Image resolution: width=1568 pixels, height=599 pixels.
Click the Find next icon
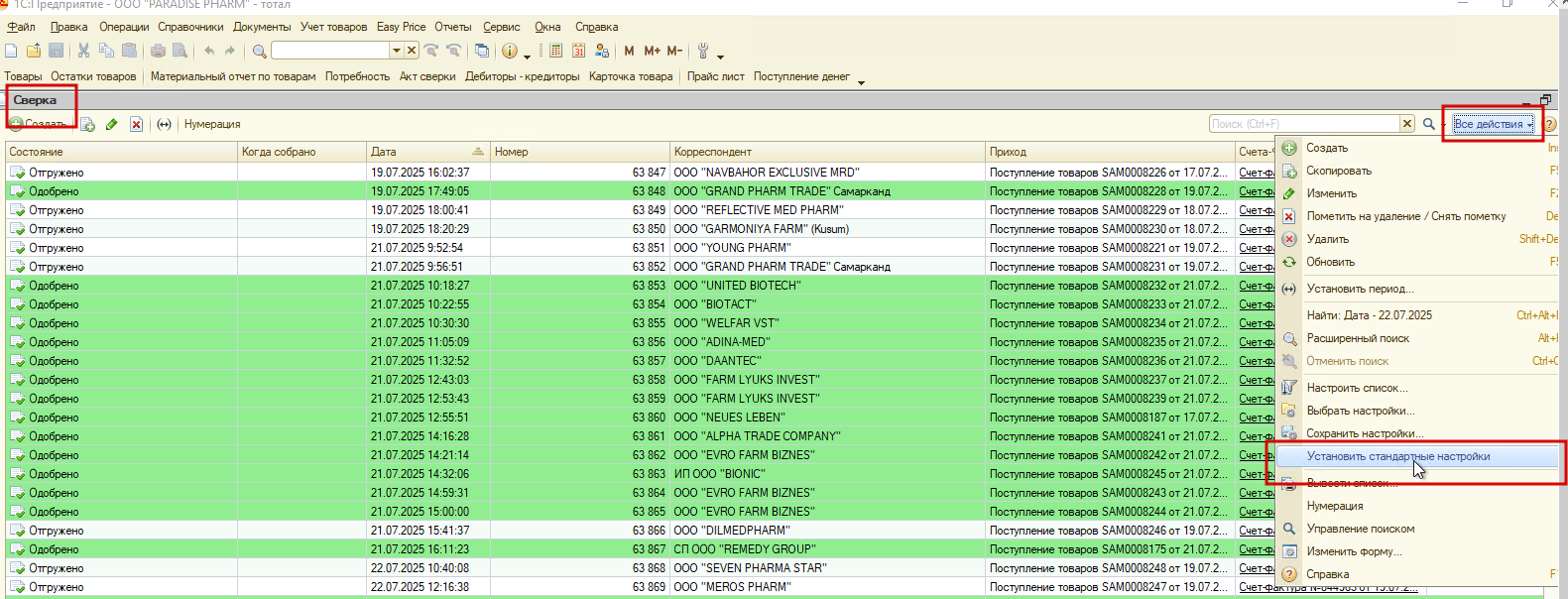tap(431, 51)
